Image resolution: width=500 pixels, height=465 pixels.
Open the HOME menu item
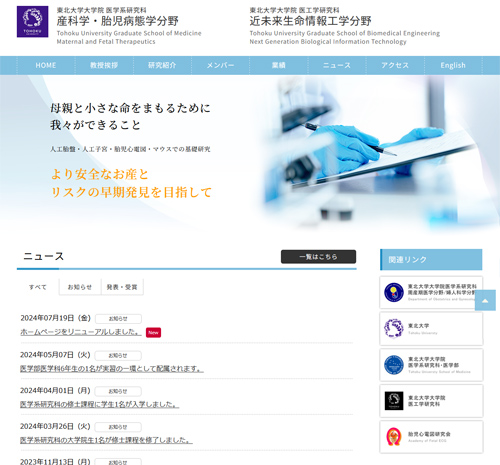46,65
